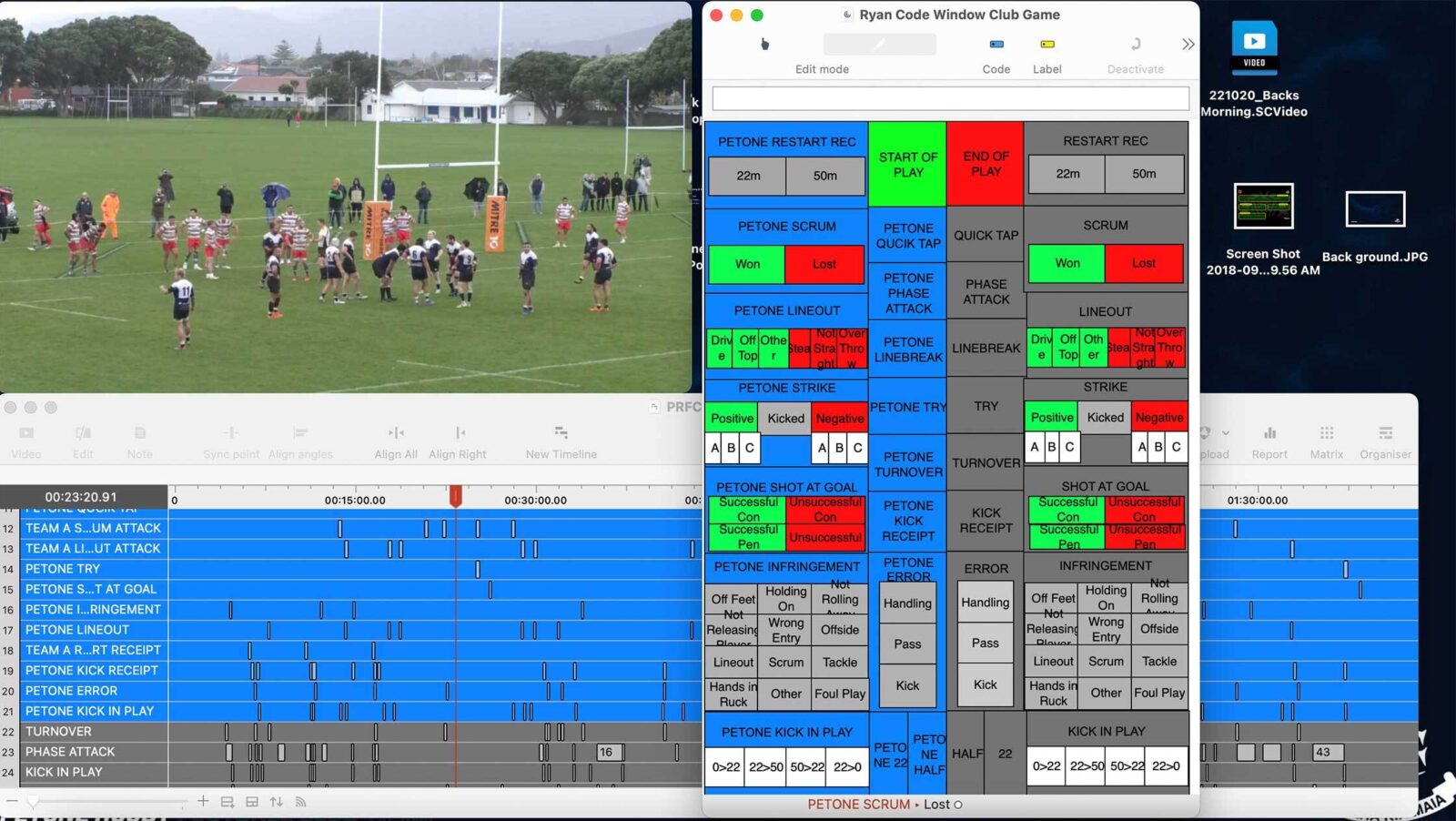Screen dimensions: 1456x821
Task: Click the Sync point icon
Action: coord(230,435)
